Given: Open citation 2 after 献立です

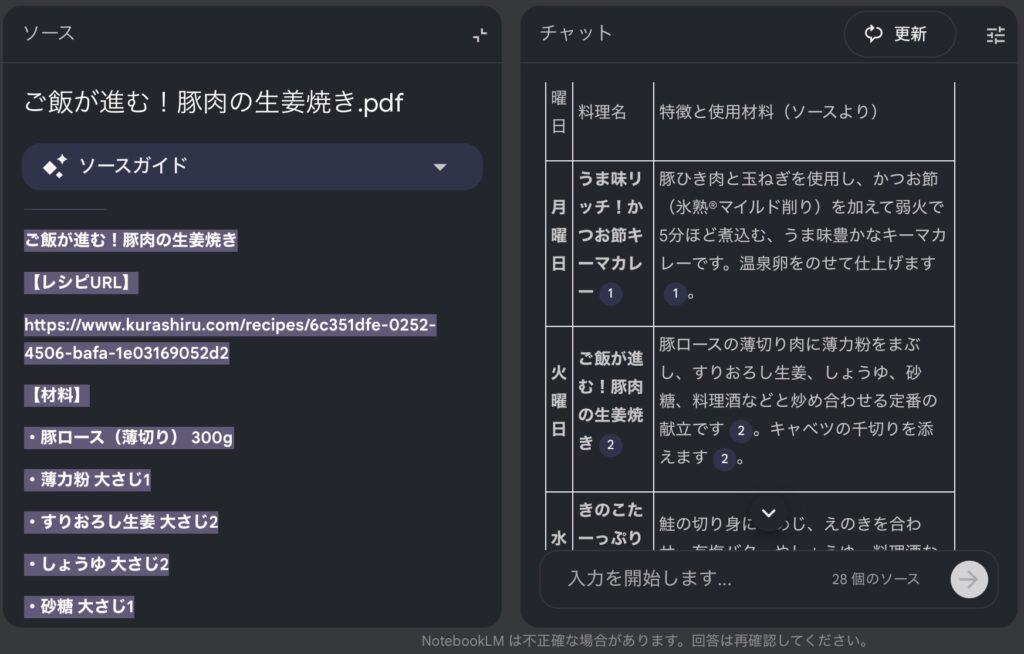Looking at the screenshot, I should [x=740, y=431].
